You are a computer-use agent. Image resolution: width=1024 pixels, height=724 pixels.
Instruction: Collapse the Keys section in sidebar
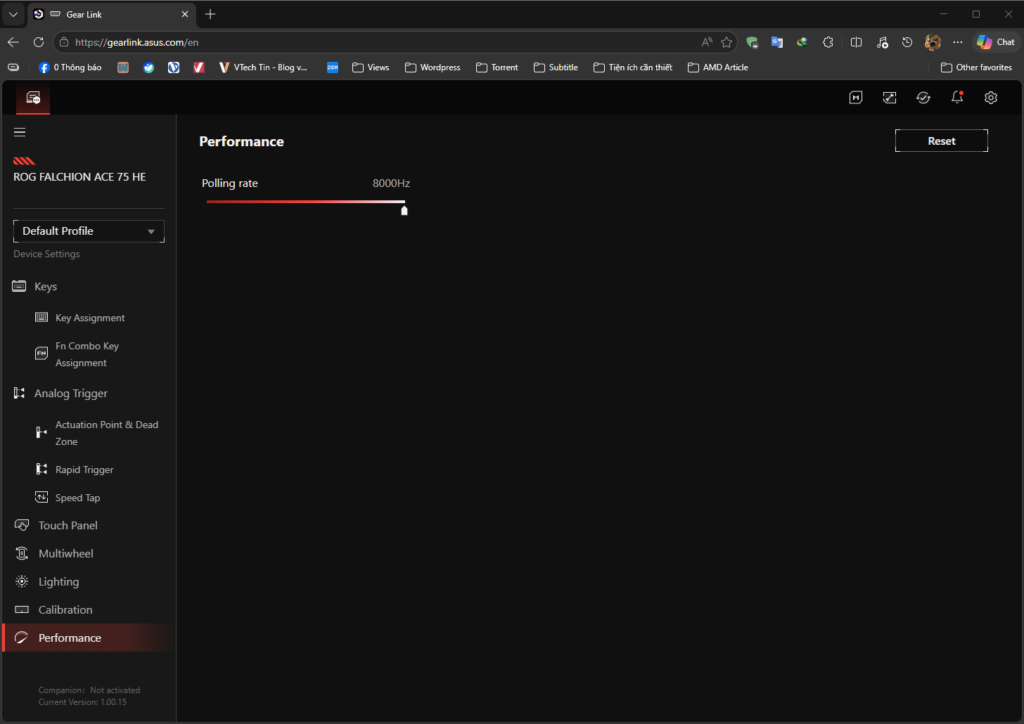[45, 286]
